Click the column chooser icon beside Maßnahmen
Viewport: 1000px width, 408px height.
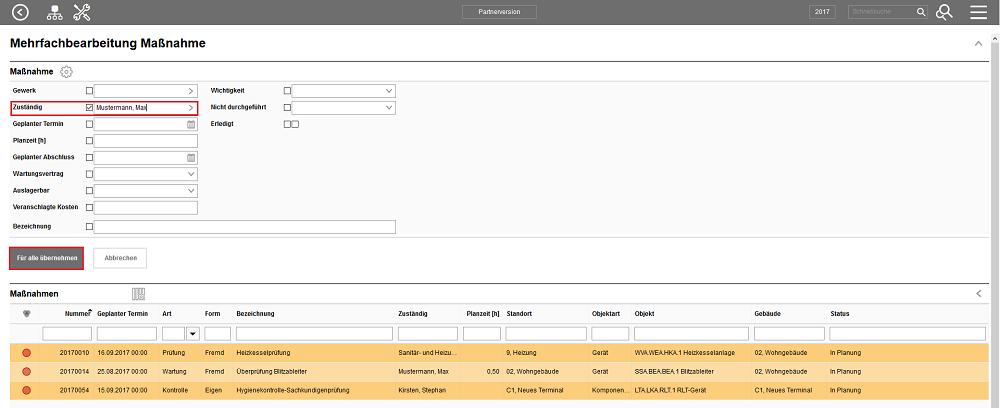(138, 294)
